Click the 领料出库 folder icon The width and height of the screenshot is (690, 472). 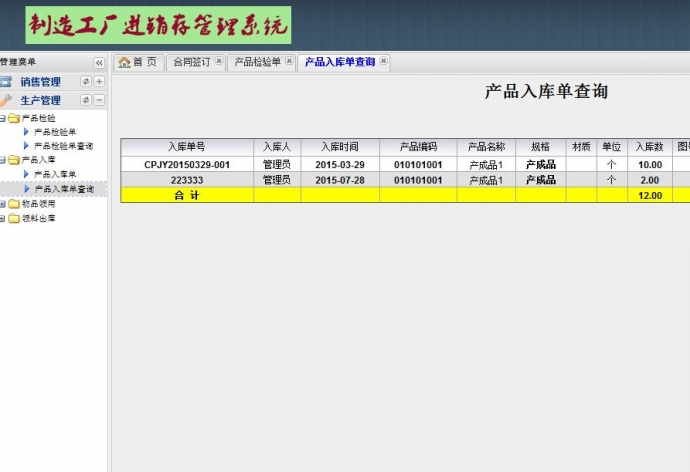coord(14,219)
